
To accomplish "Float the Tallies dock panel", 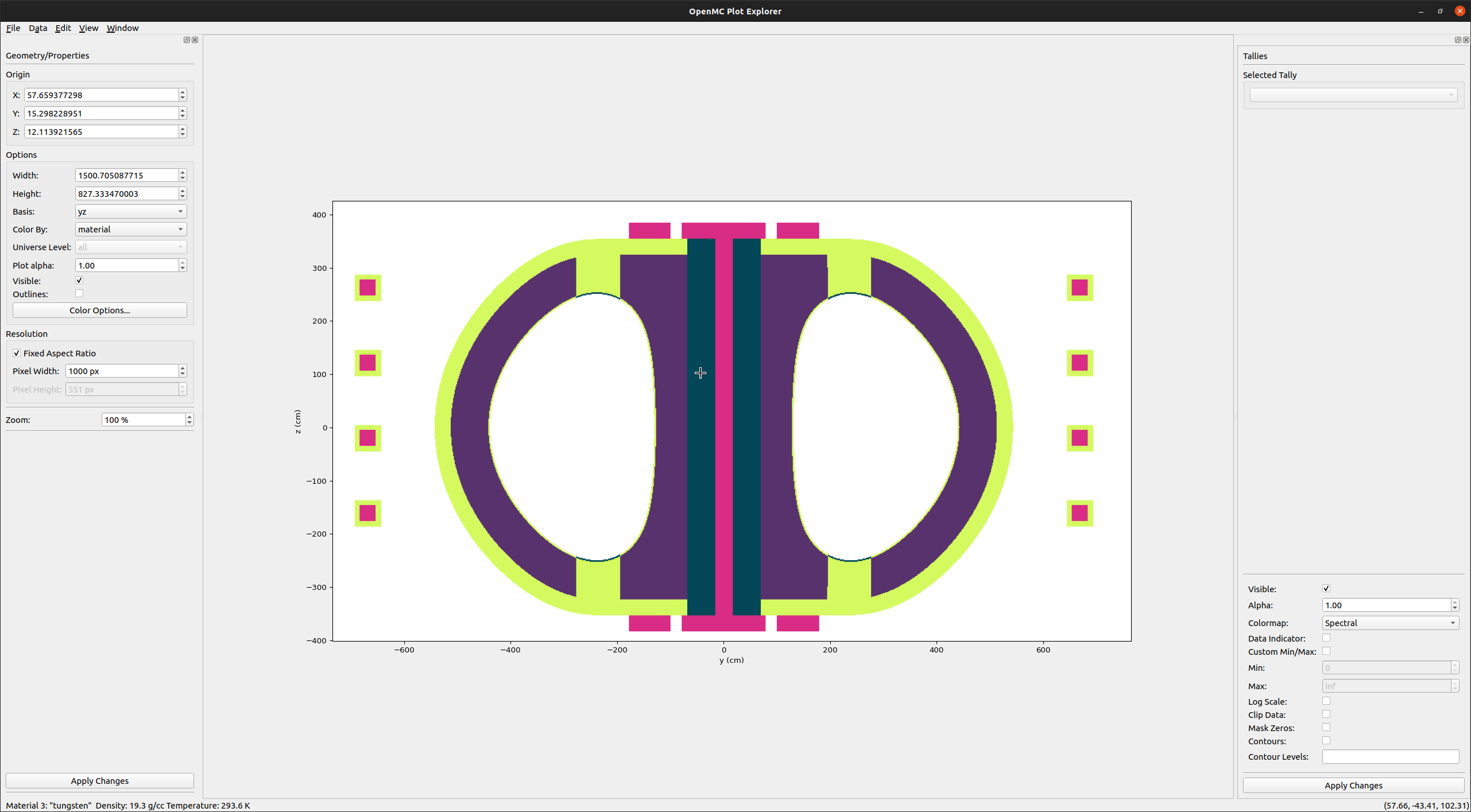I will tap(1457, 40).
